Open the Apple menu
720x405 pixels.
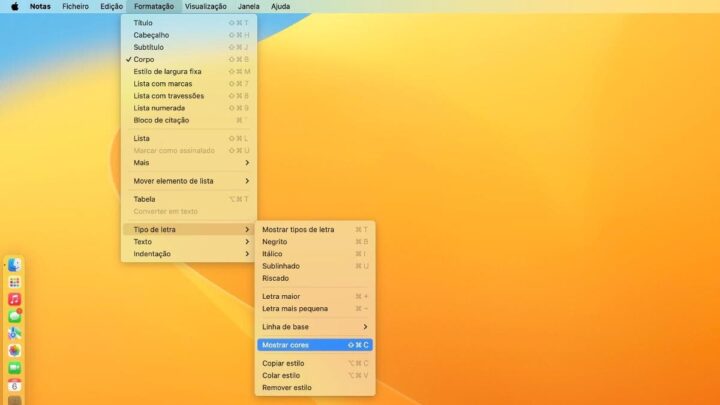pyautogui.click(x=15, y=6)
